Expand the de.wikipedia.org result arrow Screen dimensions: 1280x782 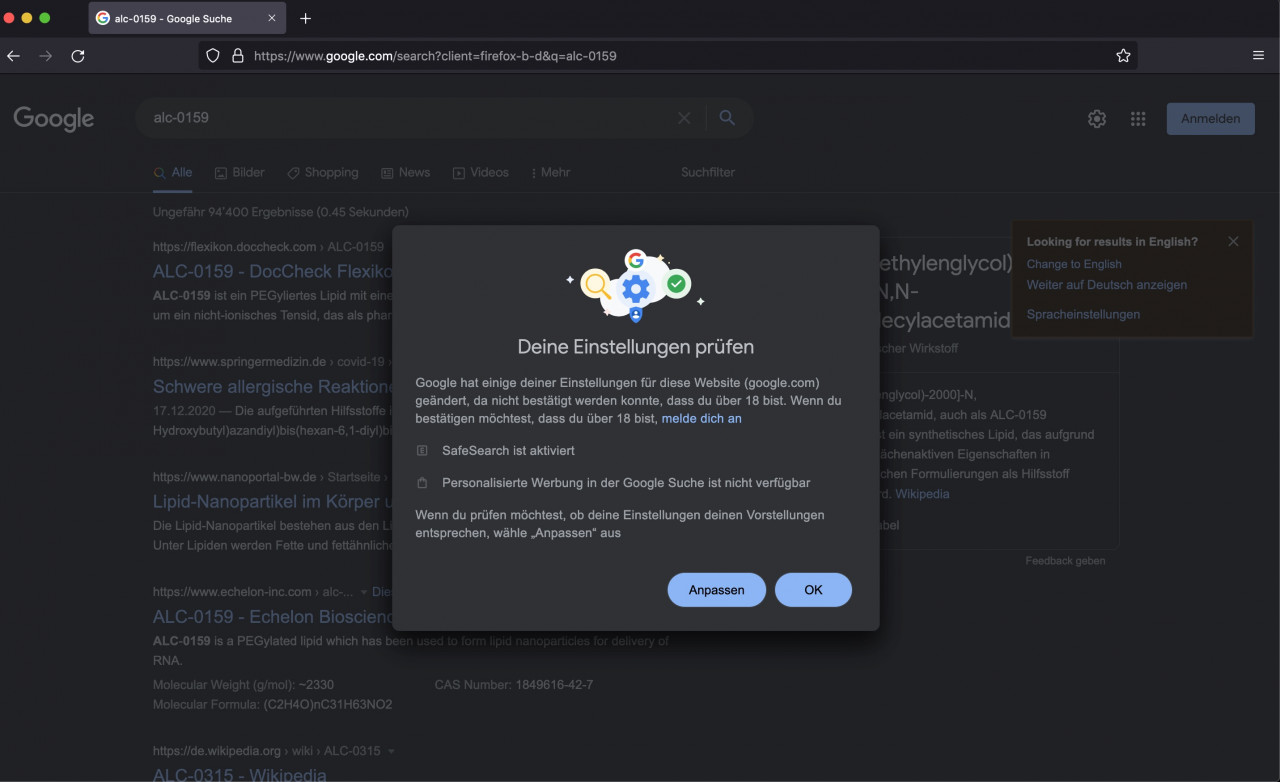pos(391,751)
